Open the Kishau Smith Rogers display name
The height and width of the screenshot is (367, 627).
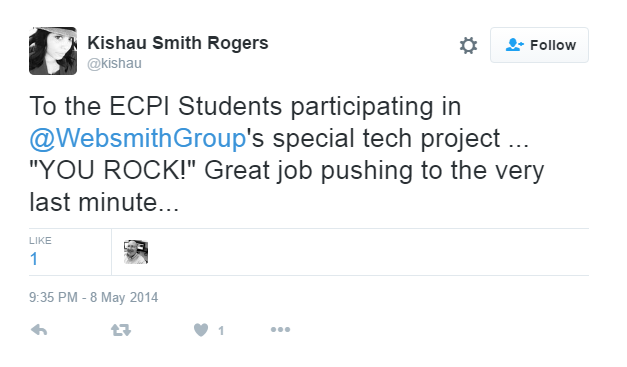(x=178, y=43)
